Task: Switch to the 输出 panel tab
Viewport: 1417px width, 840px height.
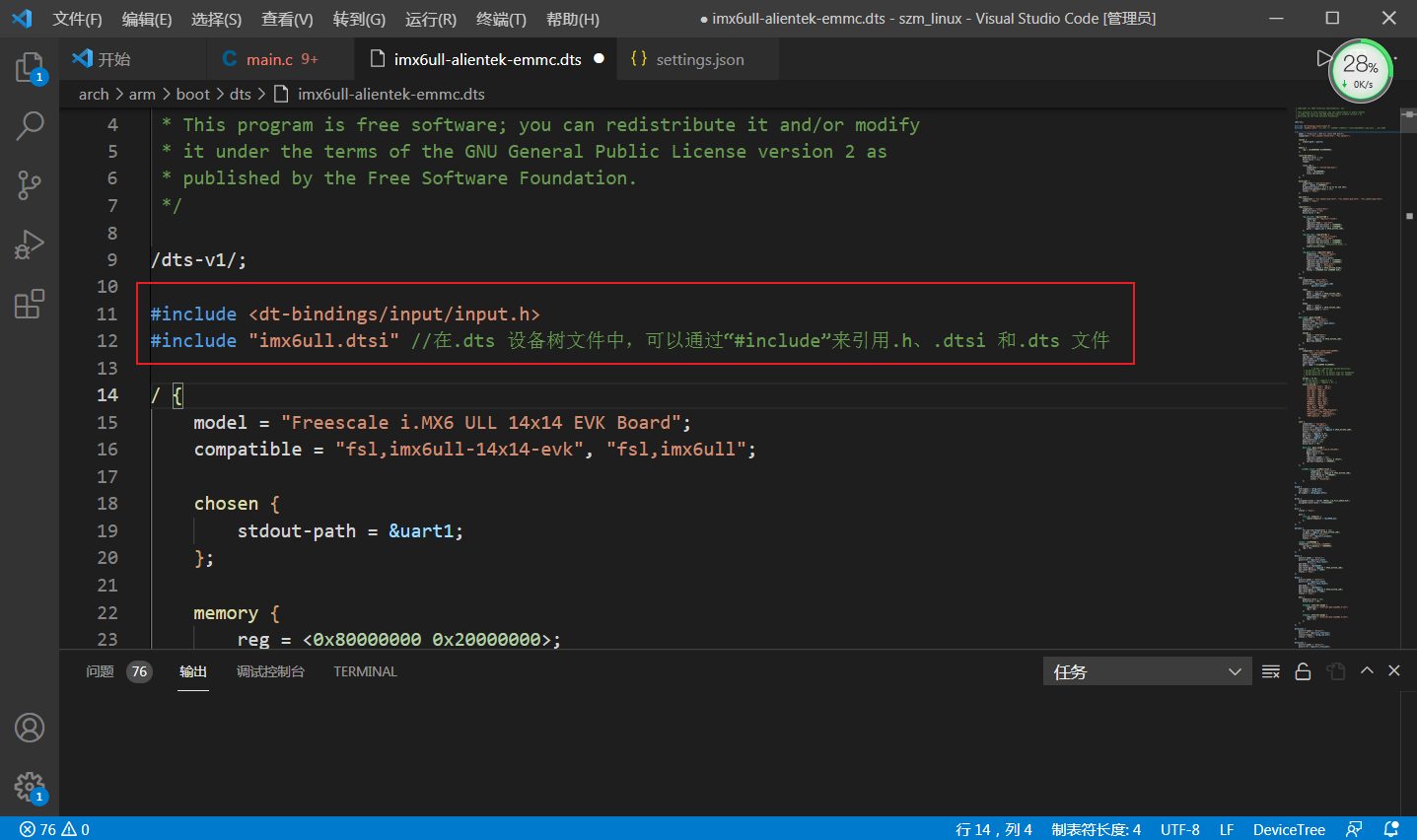Action: [193, 671]
